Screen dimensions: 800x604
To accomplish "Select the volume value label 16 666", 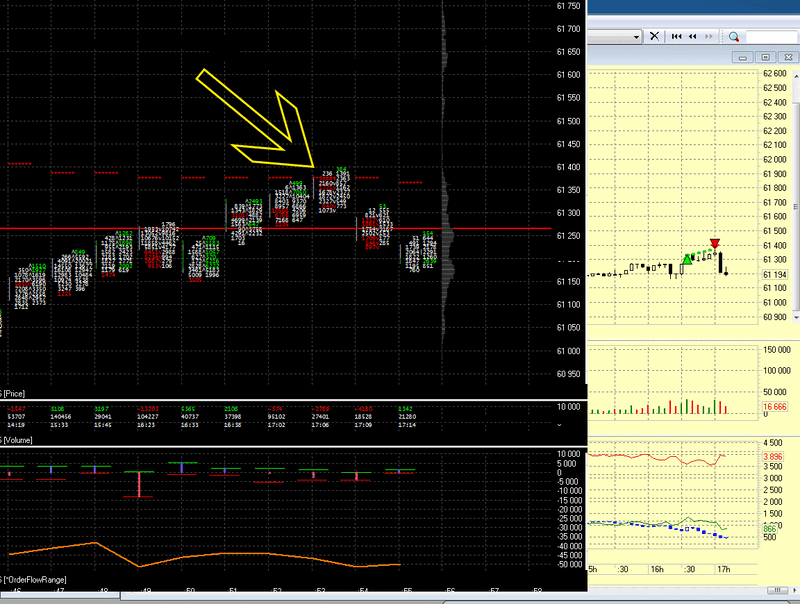I will [774, 407].
